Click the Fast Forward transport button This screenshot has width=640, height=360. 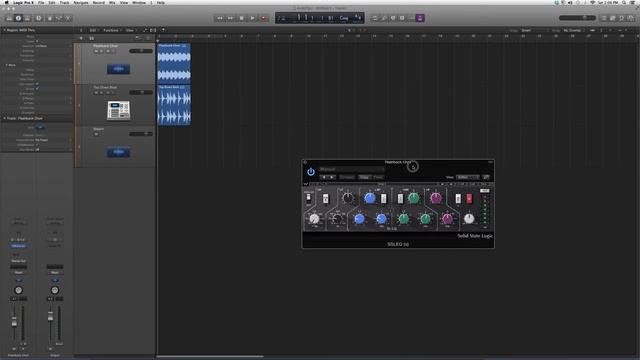click(x=231, y=18)
